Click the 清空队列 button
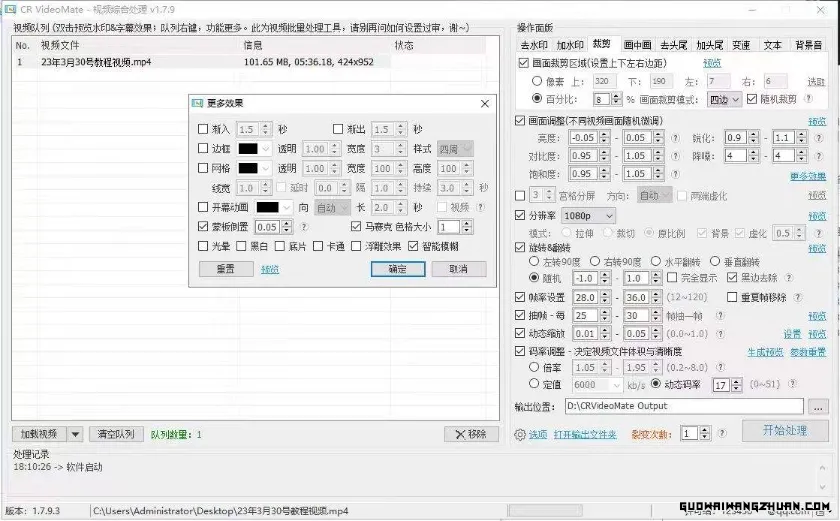Screen dimensions: 840x521 [x=116, y=434]
